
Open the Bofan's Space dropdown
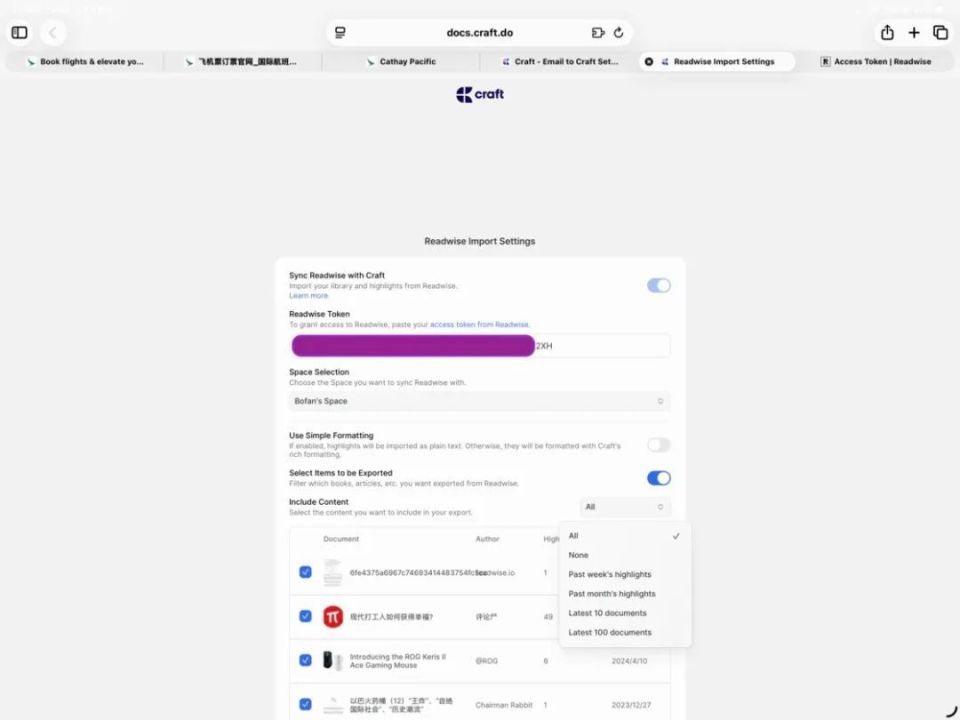(480, 401)
